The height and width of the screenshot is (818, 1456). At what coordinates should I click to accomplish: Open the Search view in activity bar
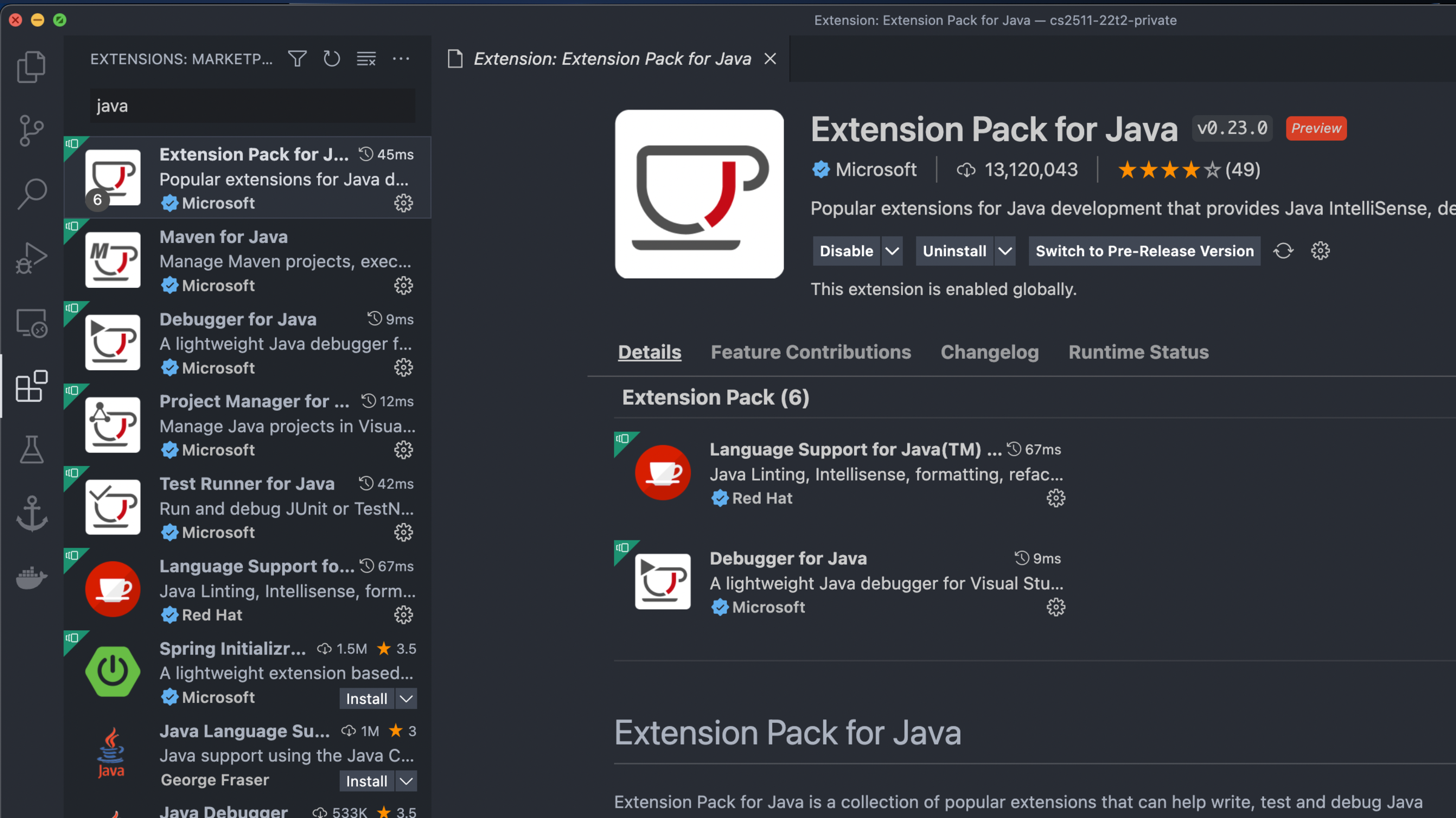pyautogui.click(x=31, y=194)
